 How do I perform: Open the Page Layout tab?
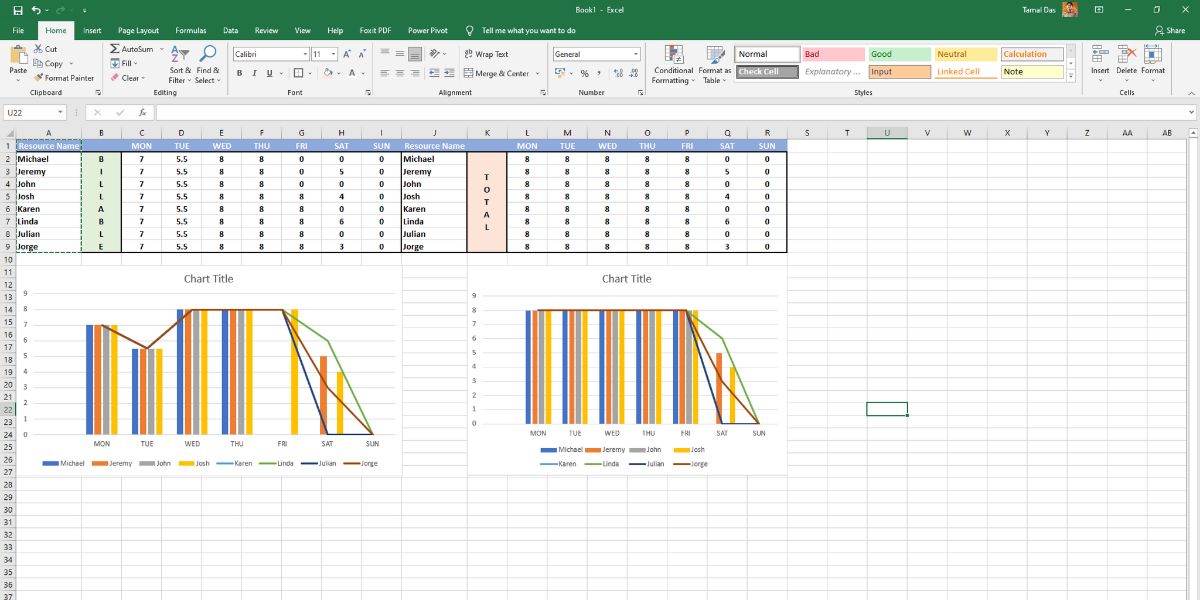pyautogui.click(x=141, y=30)
